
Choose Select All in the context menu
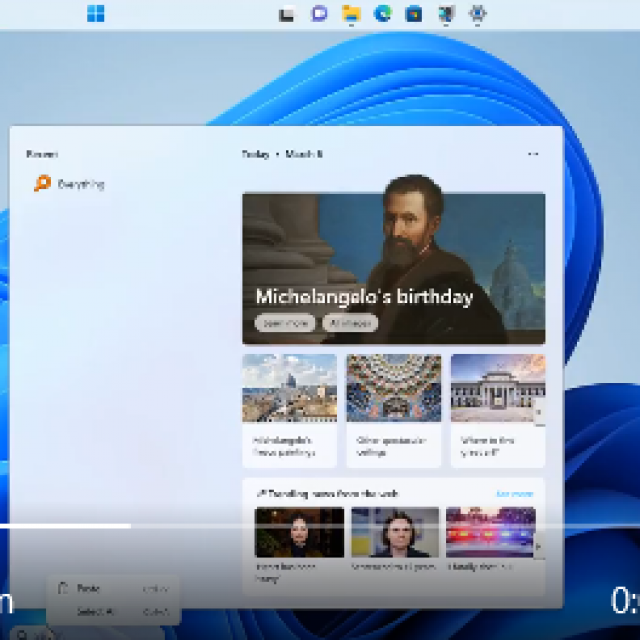[113, 611]
